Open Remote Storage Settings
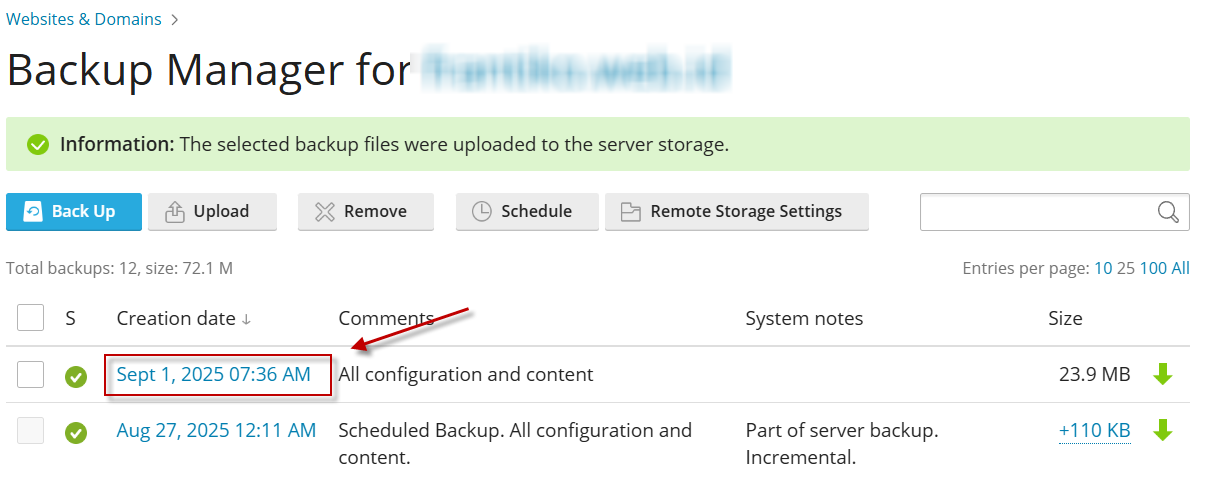The width and height of the screenshot is (1207, 478). pos(736,211)
